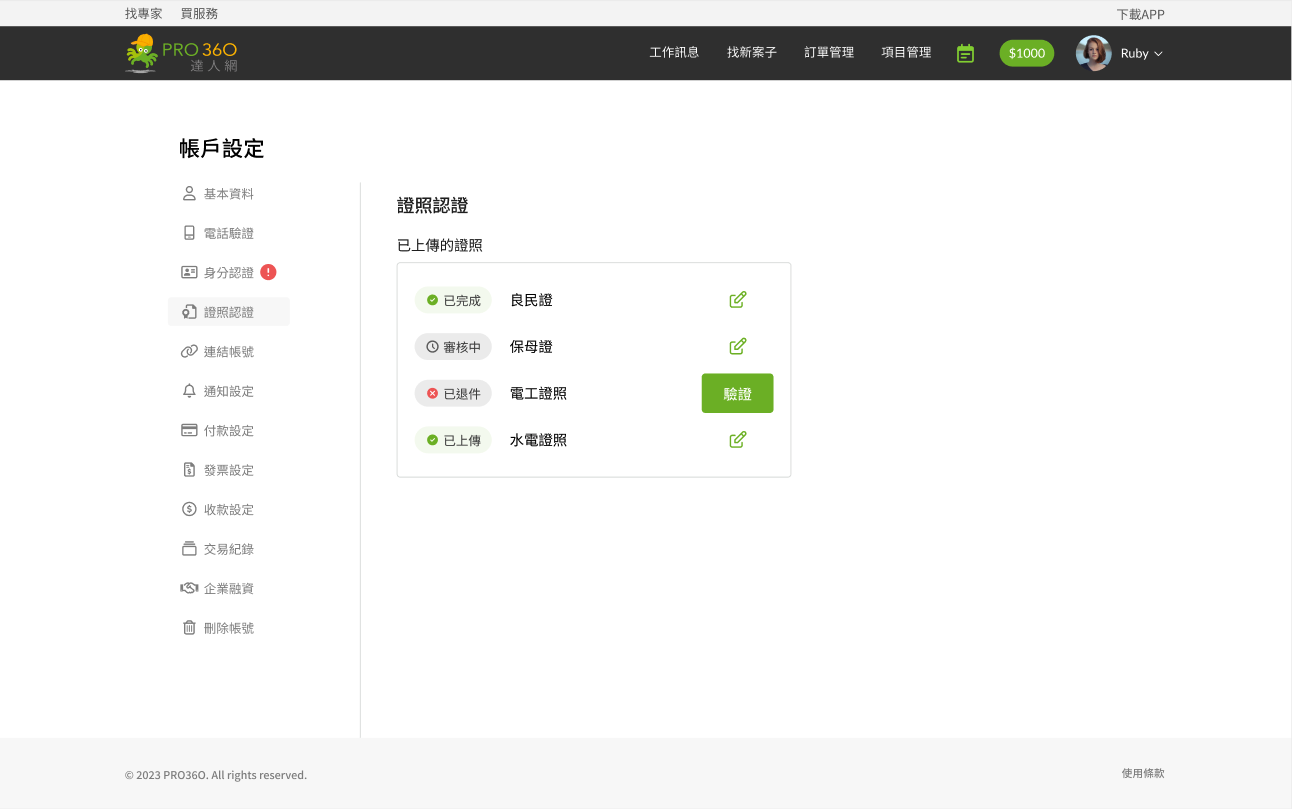
Task: Click the 使用條款 footer link
Action: click(x=1143, y=774)
